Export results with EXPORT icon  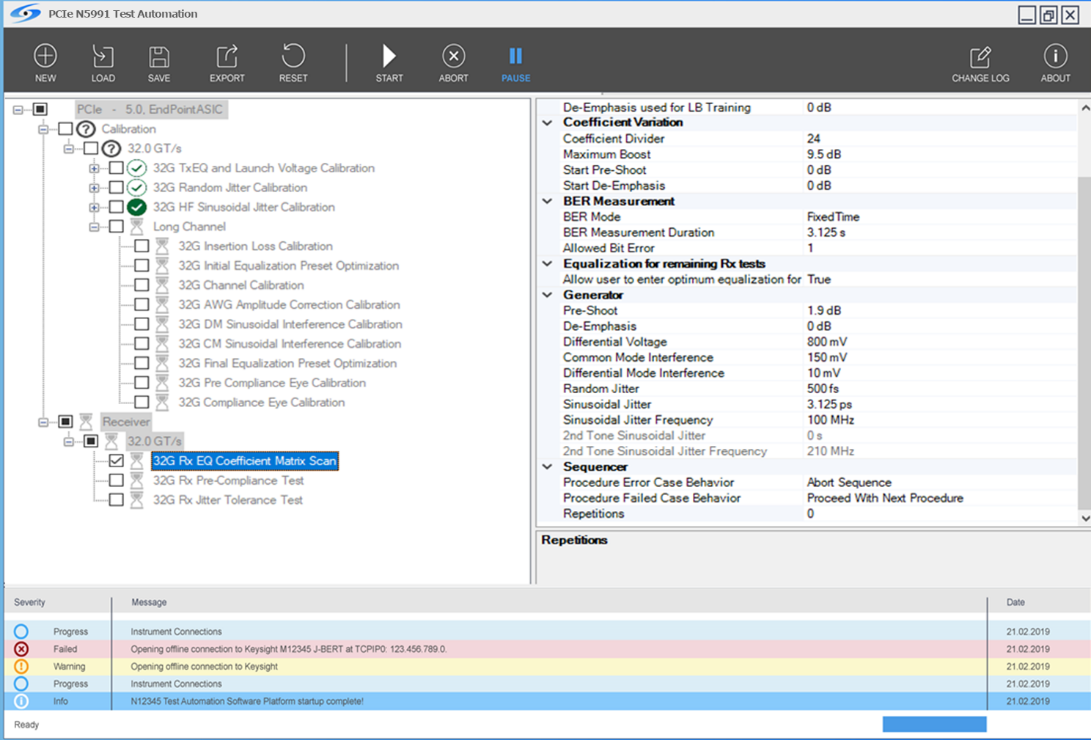[227, 63]
